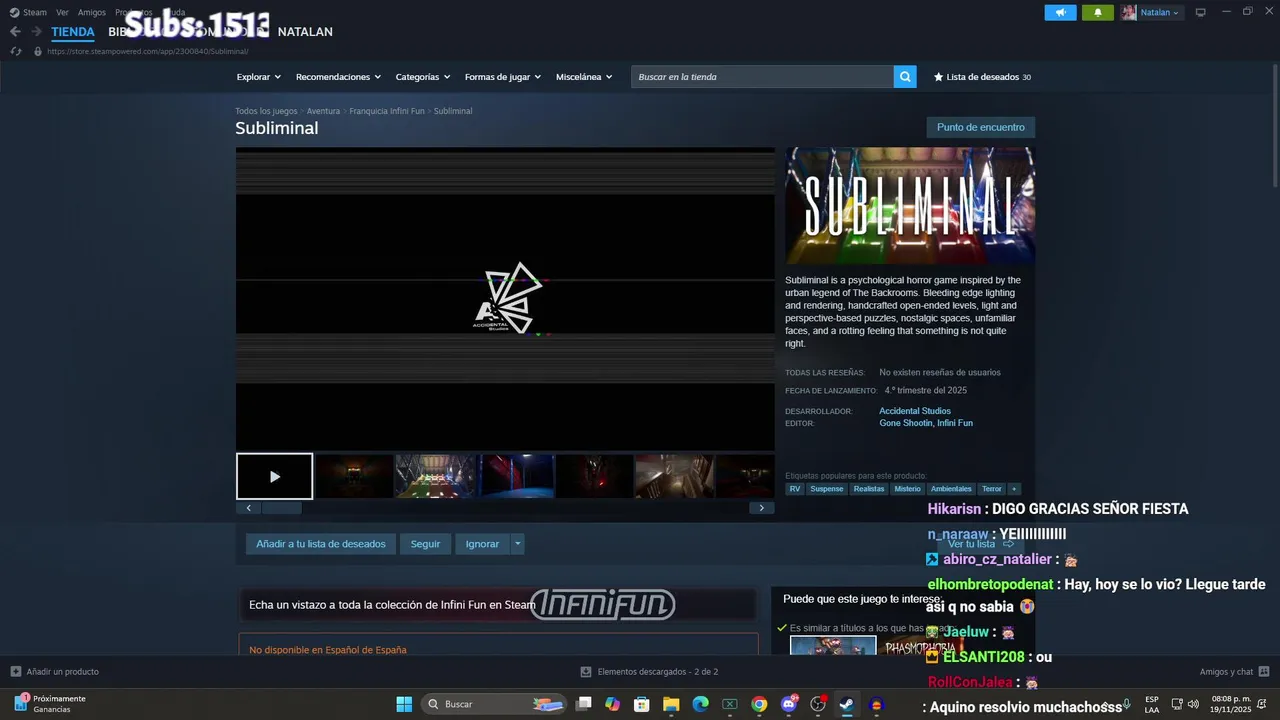Select the Terror tag
This screenshot has width=1280, height=720.
click(992, 489)
